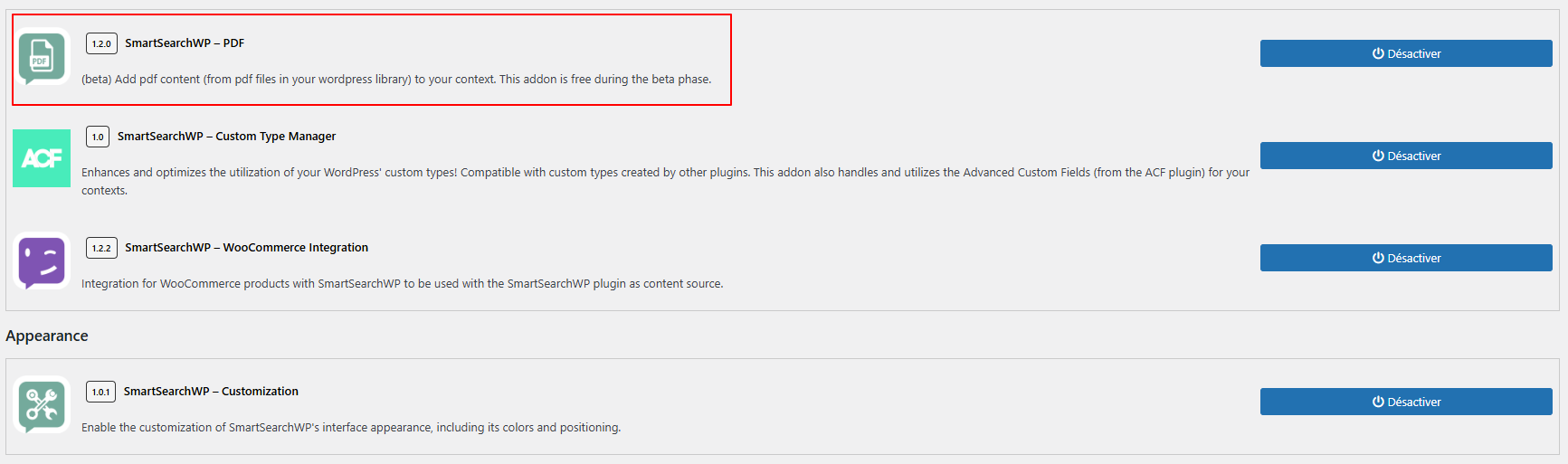Screen dimensions: 1568x464
Task: Select the SmartSearchWP – Custom Type Manager title
Action: tap(226, 137)
